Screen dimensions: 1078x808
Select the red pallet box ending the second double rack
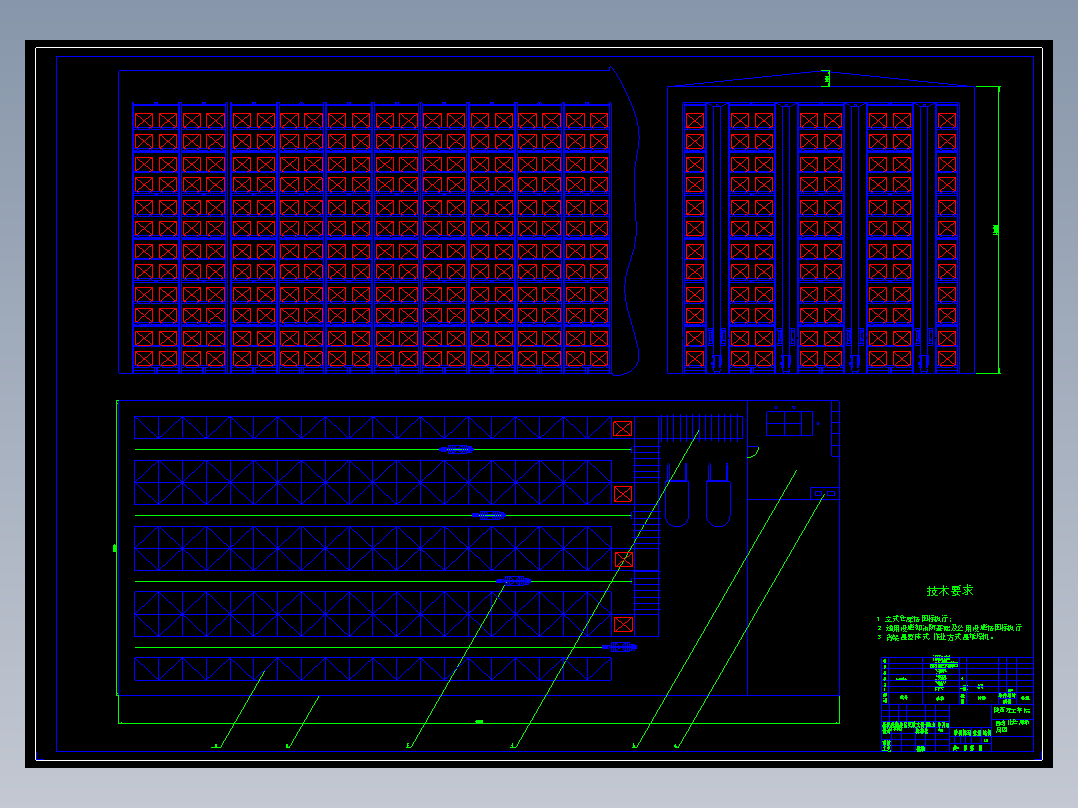coord(623,494)
